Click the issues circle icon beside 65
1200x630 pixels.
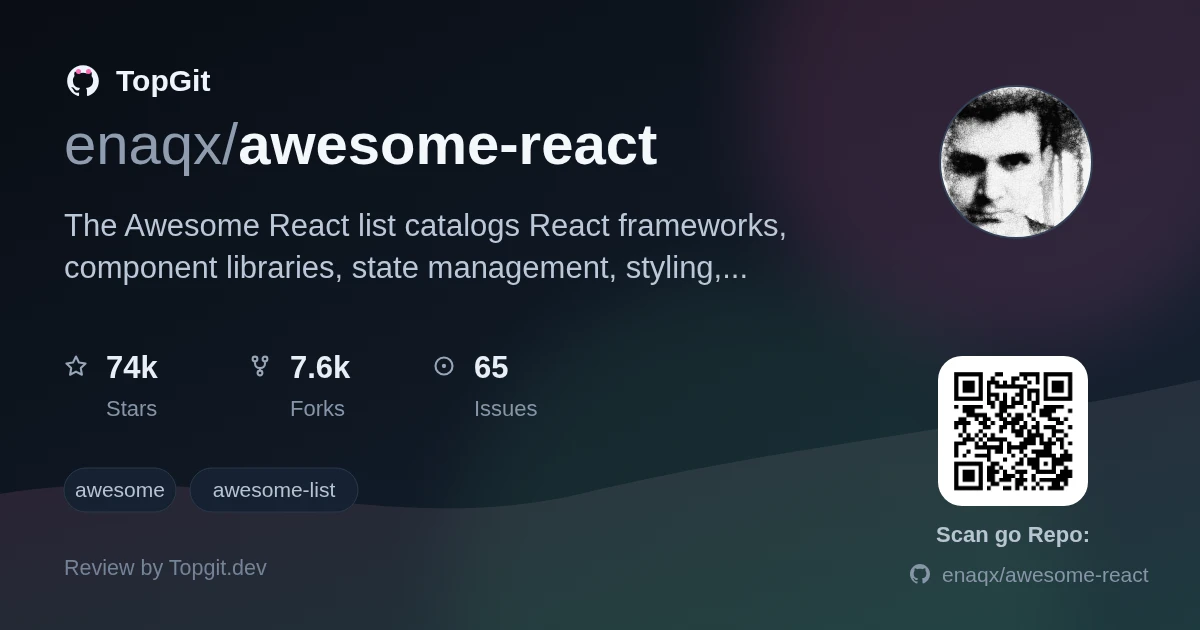point(444,366)
